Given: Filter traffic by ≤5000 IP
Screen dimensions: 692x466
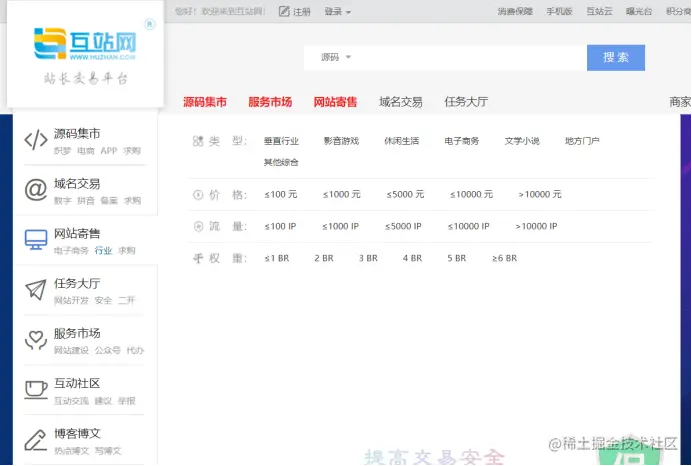Looking at the screenshot, I should pyautogui.click(x=403, y=226).
